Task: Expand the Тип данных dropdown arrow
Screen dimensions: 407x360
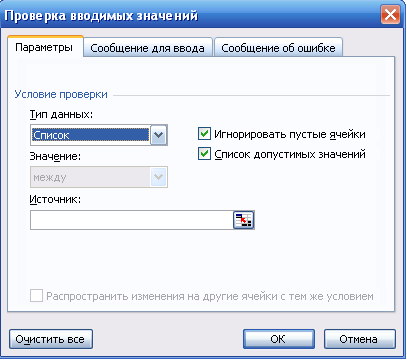Action: coord(159,135)
